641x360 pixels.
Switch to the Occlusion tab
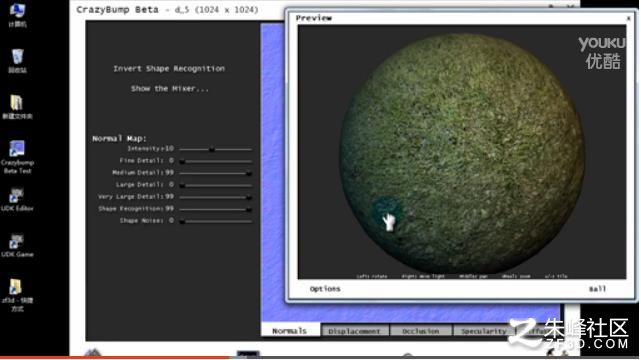click(421, 331)
